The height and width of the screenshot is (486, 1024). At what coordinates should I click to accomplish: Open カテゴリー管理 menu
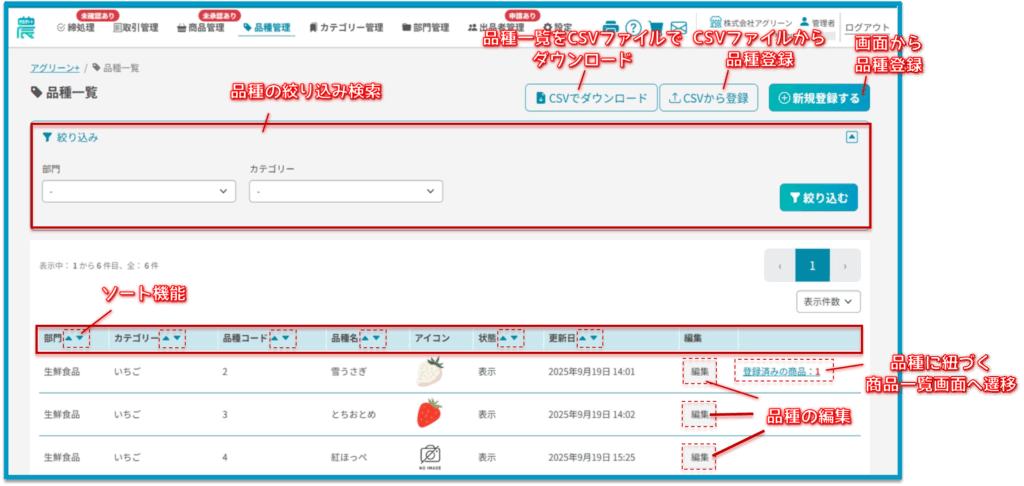346,28
